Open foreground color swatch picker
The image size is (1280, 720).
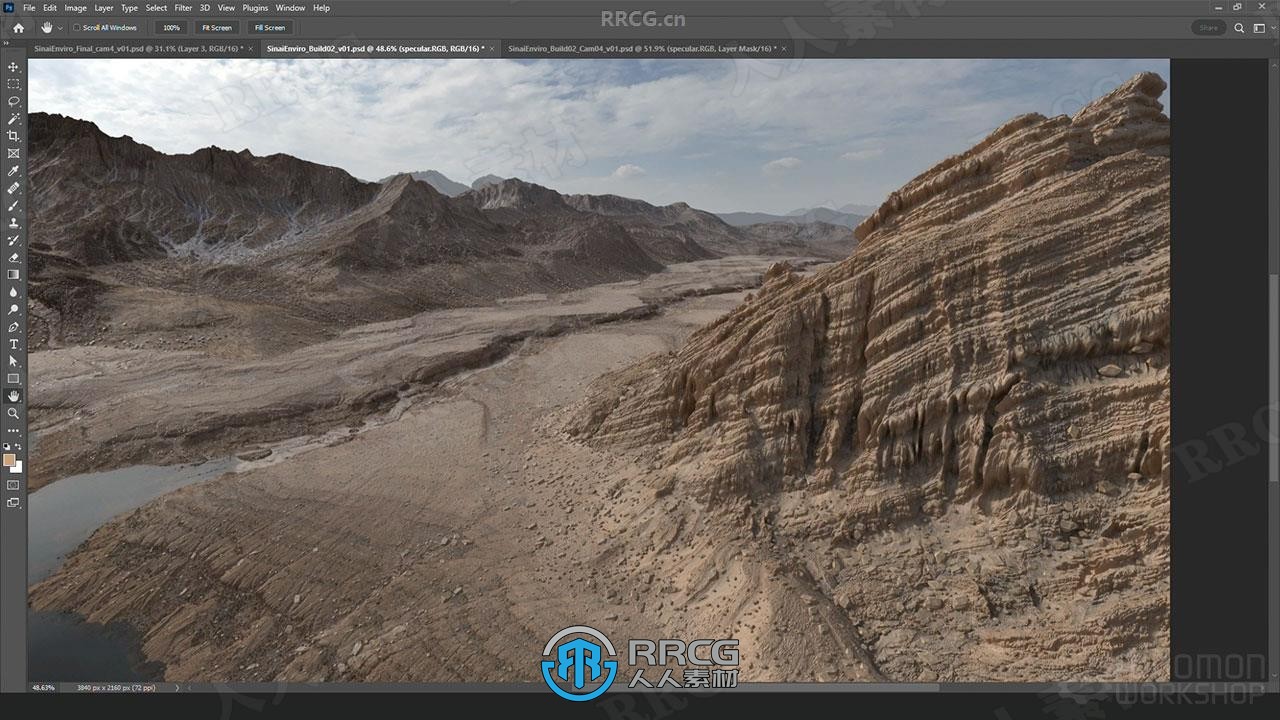click(9, 461)
